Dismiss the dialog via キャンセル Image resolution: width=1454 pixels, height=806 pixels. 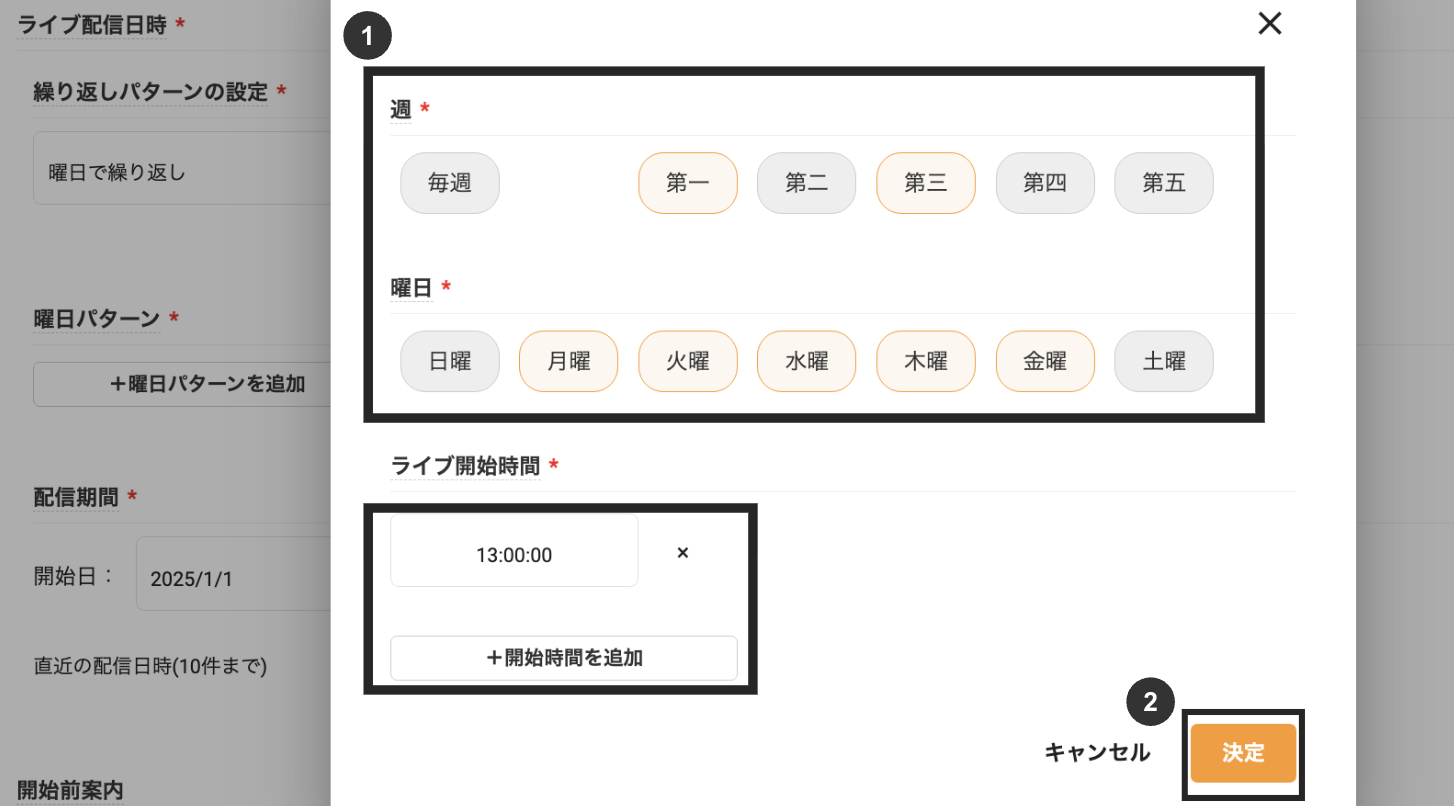pos(1097,753)
